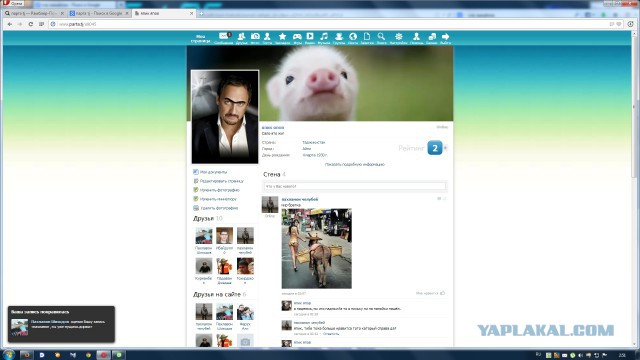The image size is (640, 360).
Task: Click Reply link under second comment
Action: click(x=331, y=334)
